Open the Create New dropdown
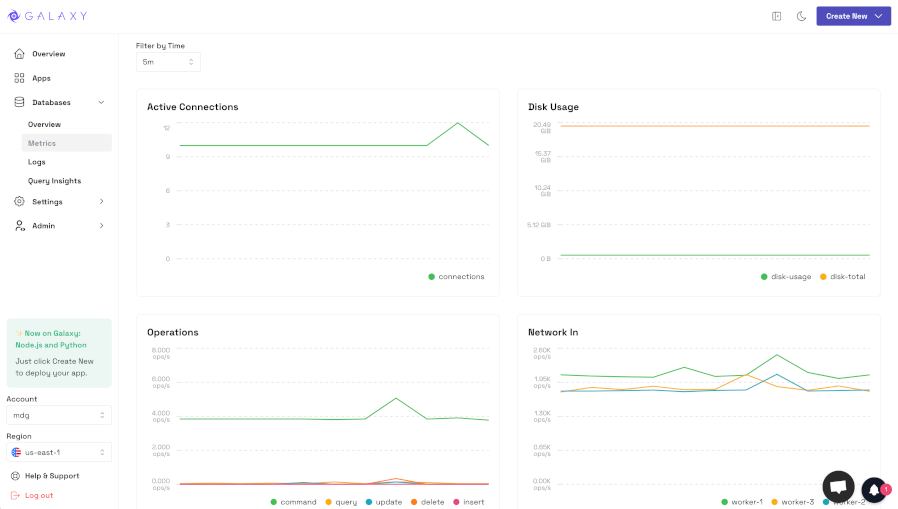Viewport: 898px width, 509px height. pyautogui.click(x=853, y=16)
